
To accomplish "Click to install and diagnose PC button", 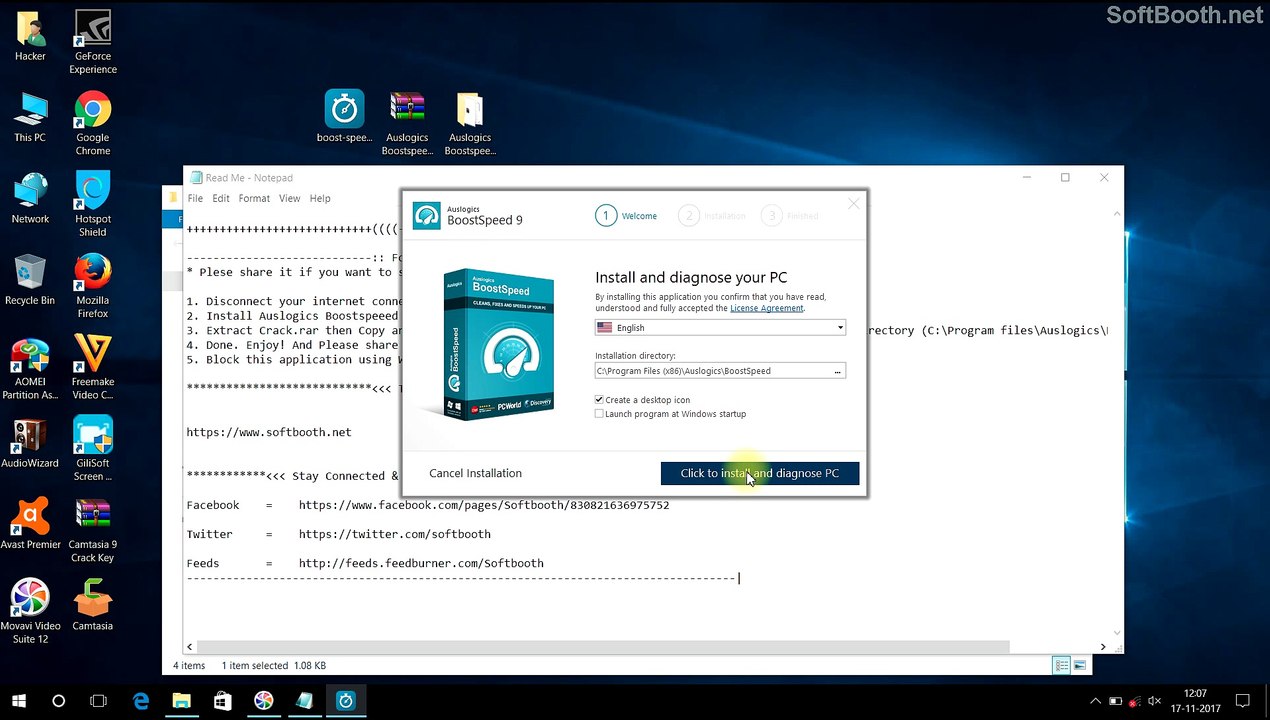I will click(760, 473).
